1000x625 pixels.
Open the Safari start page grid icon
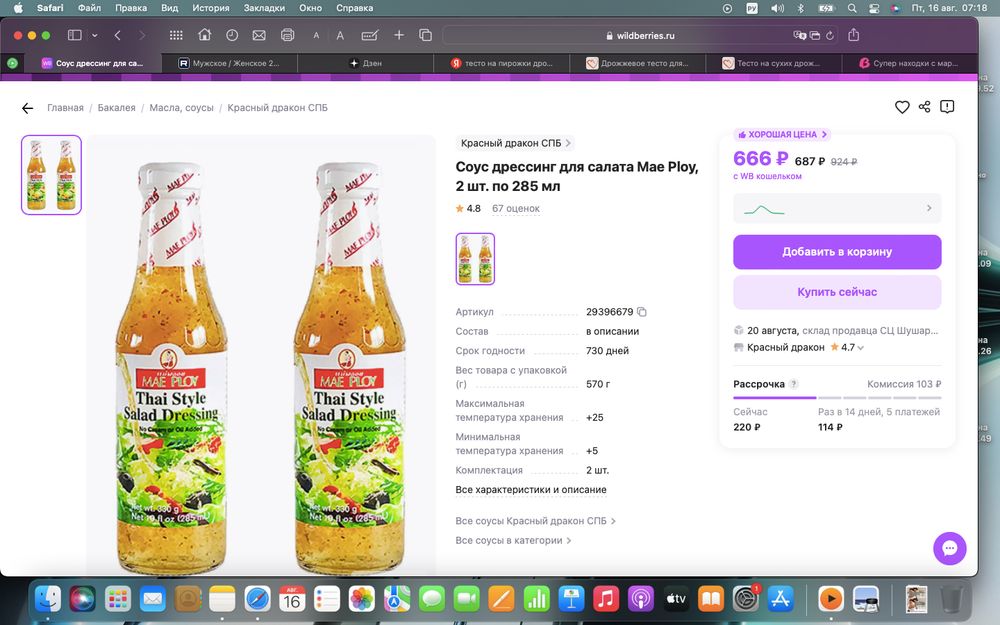(x=176, y=36)
